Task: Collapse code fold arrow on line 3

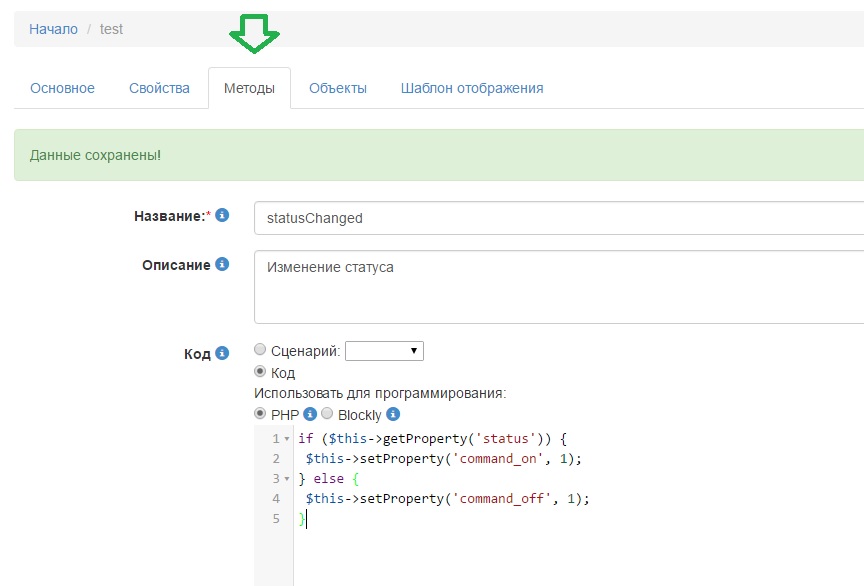Action: tap(287, 479)
